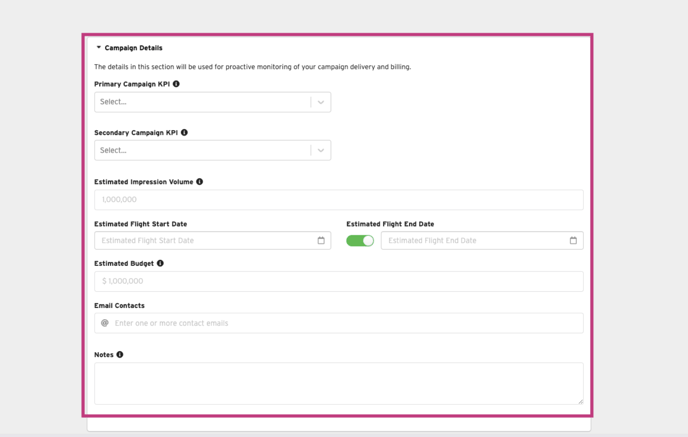
Task: Click the @ icon in Email Contacts
Action: pyautogui.click(x=104, y=323)
